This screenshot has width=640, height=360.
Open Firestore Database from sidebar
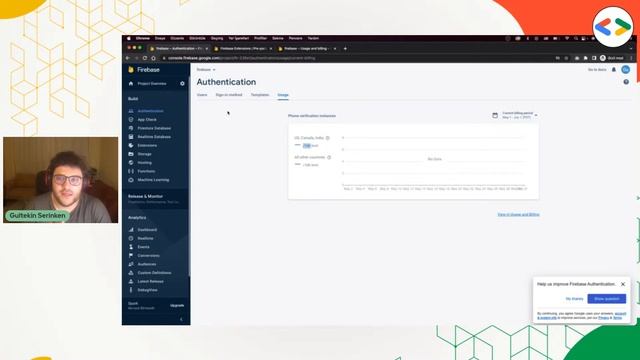click(154, 128)
